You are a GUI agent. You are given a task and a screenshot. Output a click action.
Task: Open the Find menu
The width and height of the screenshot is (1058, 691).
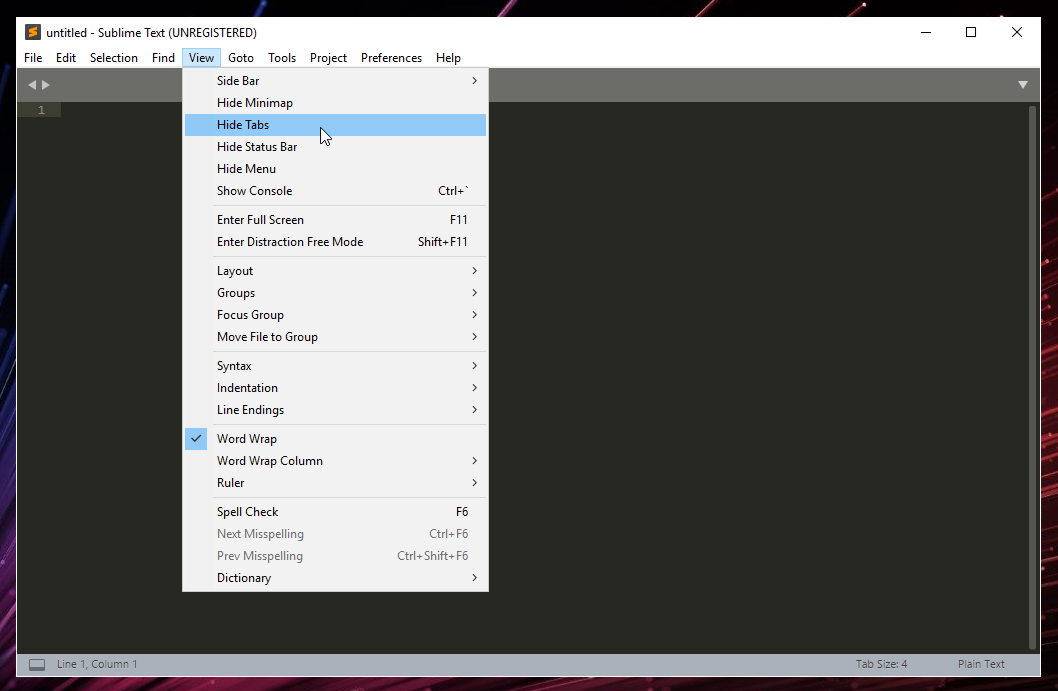(163, 58)
